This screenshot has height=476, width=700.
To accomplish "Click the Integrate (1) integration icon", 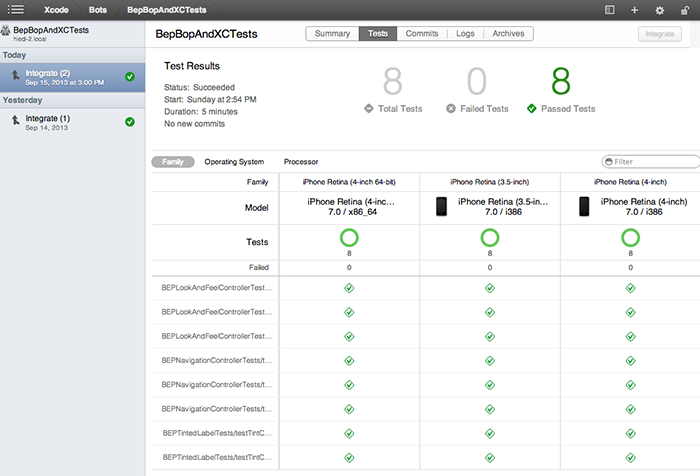I will (x=16, y=120).
